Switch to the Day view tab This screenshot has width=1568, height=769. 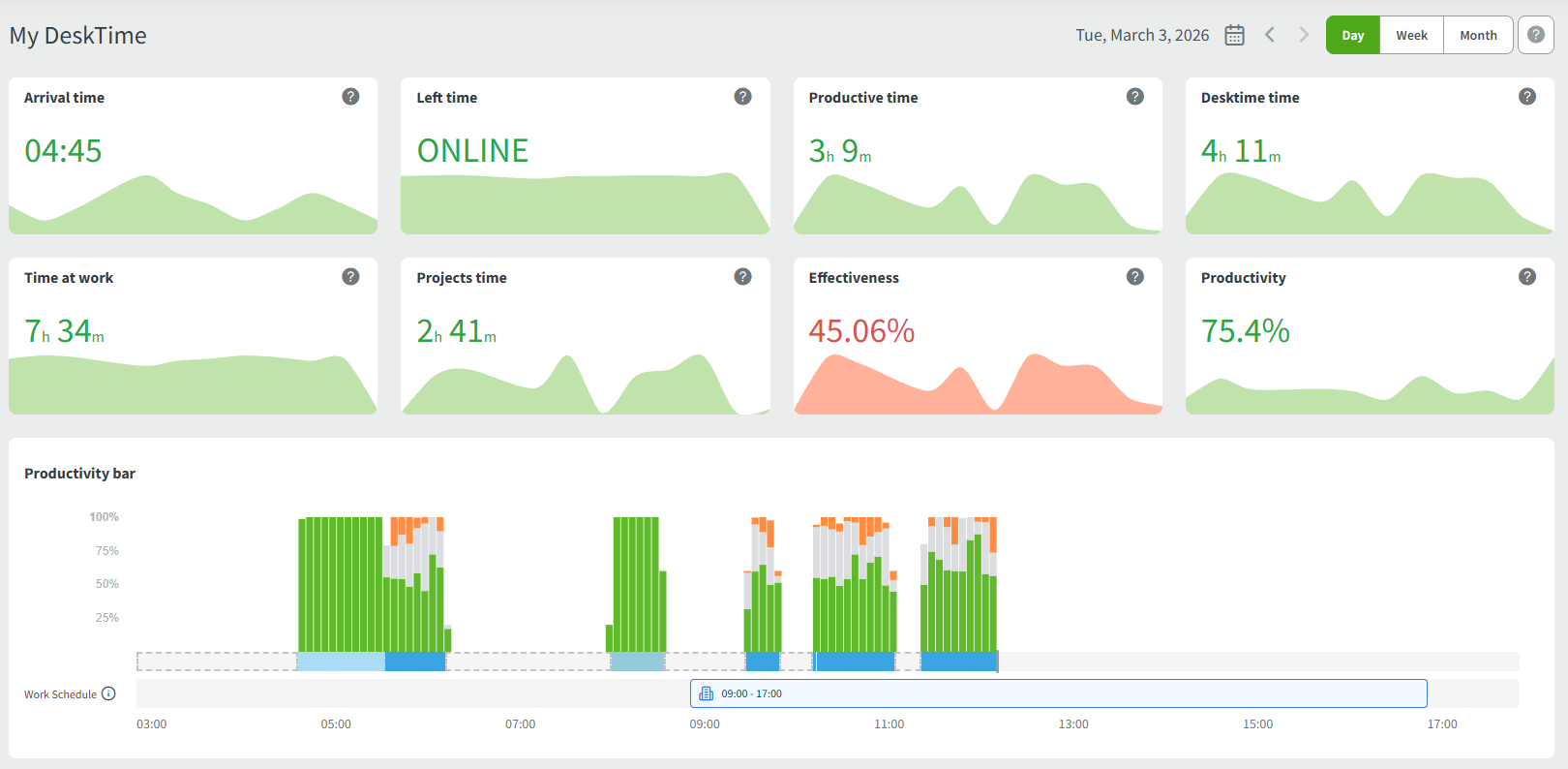pos(1352,35)
